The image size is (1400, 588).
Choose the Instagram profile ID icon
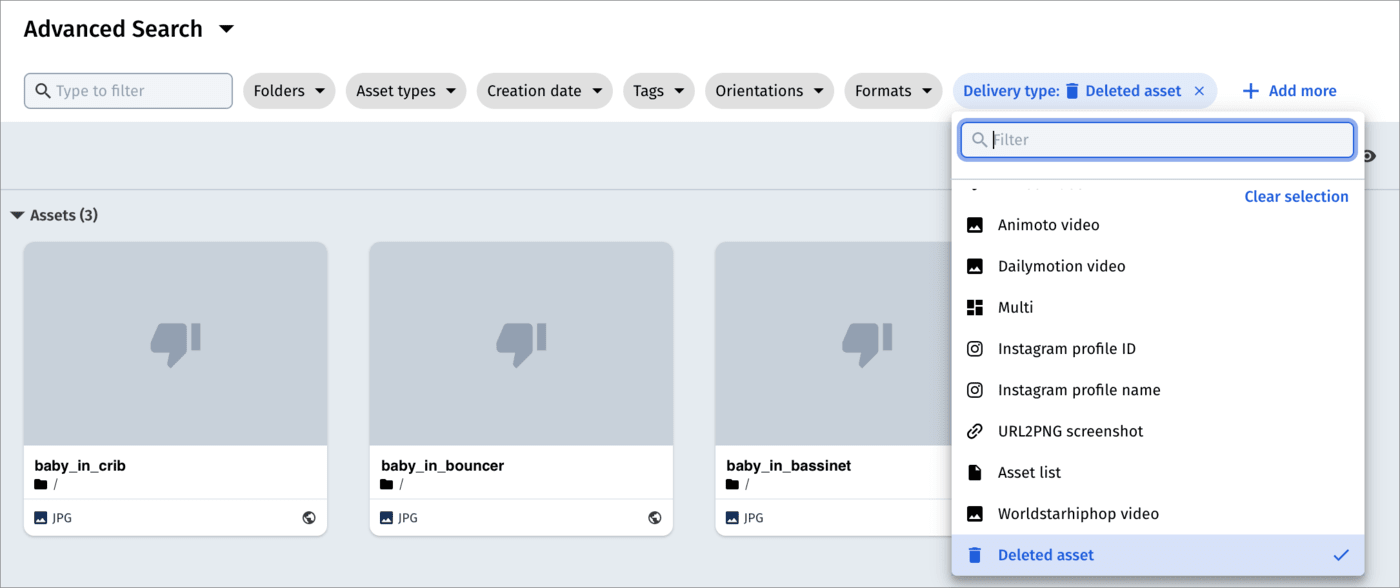click(975, 349)
